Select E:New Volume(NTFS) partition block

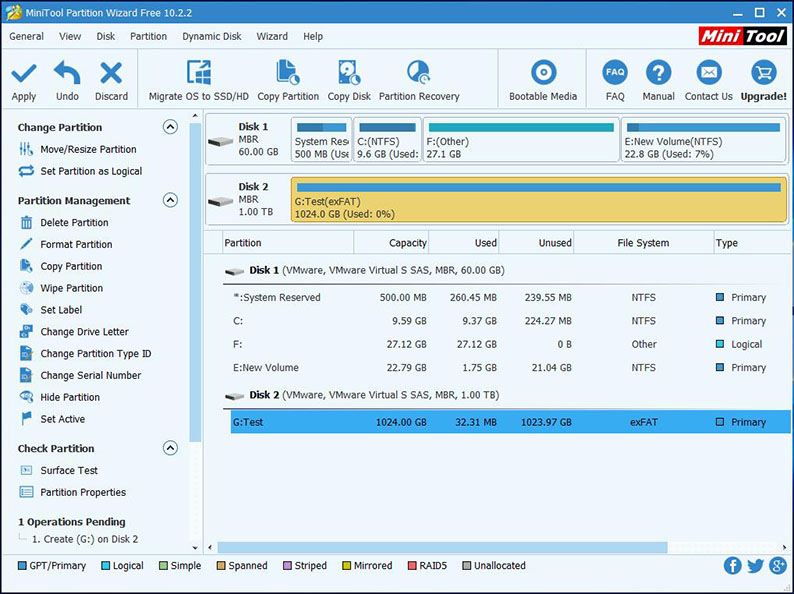703,140
